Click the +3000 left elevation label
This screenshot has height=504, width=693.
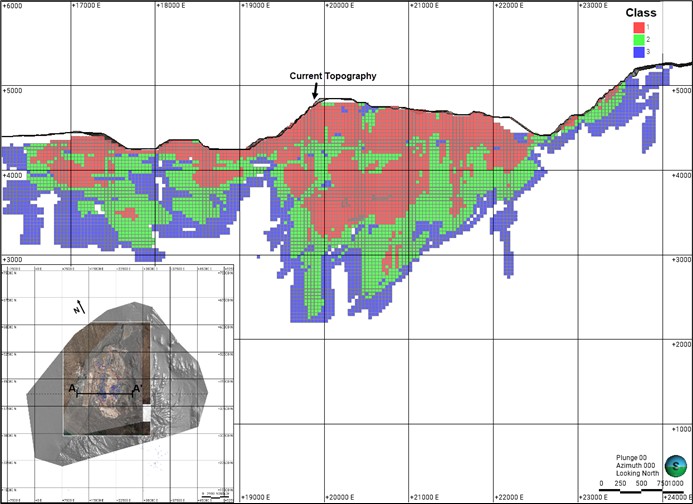pyautogui.click(x=14, y=260)
